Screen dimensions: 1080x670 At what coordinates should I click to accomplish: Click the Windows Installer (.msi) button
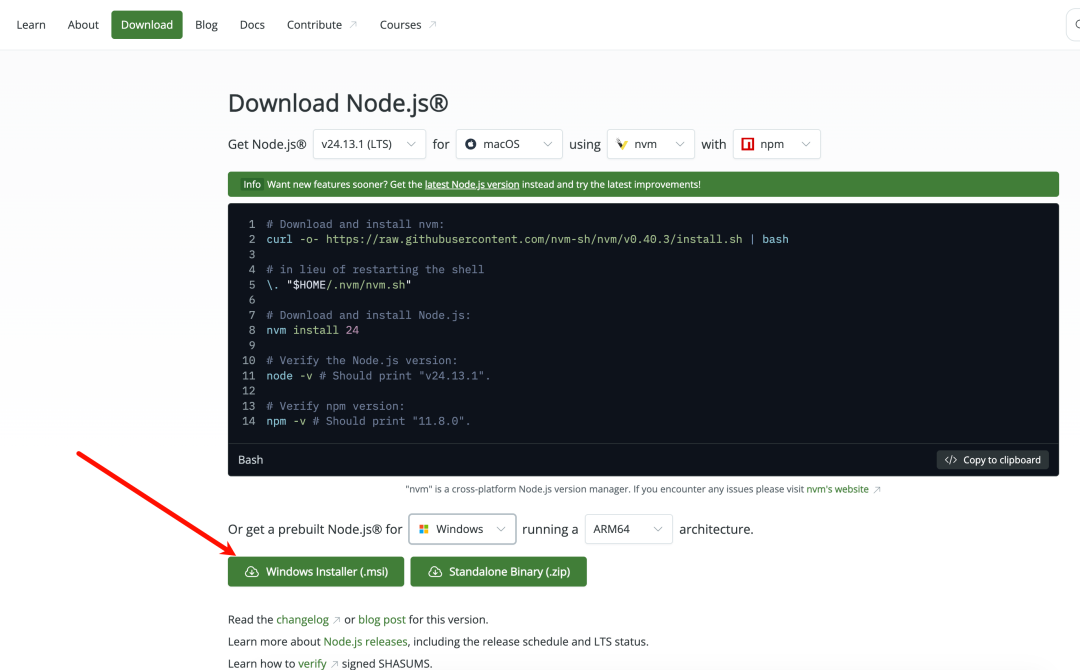(315, 571)
